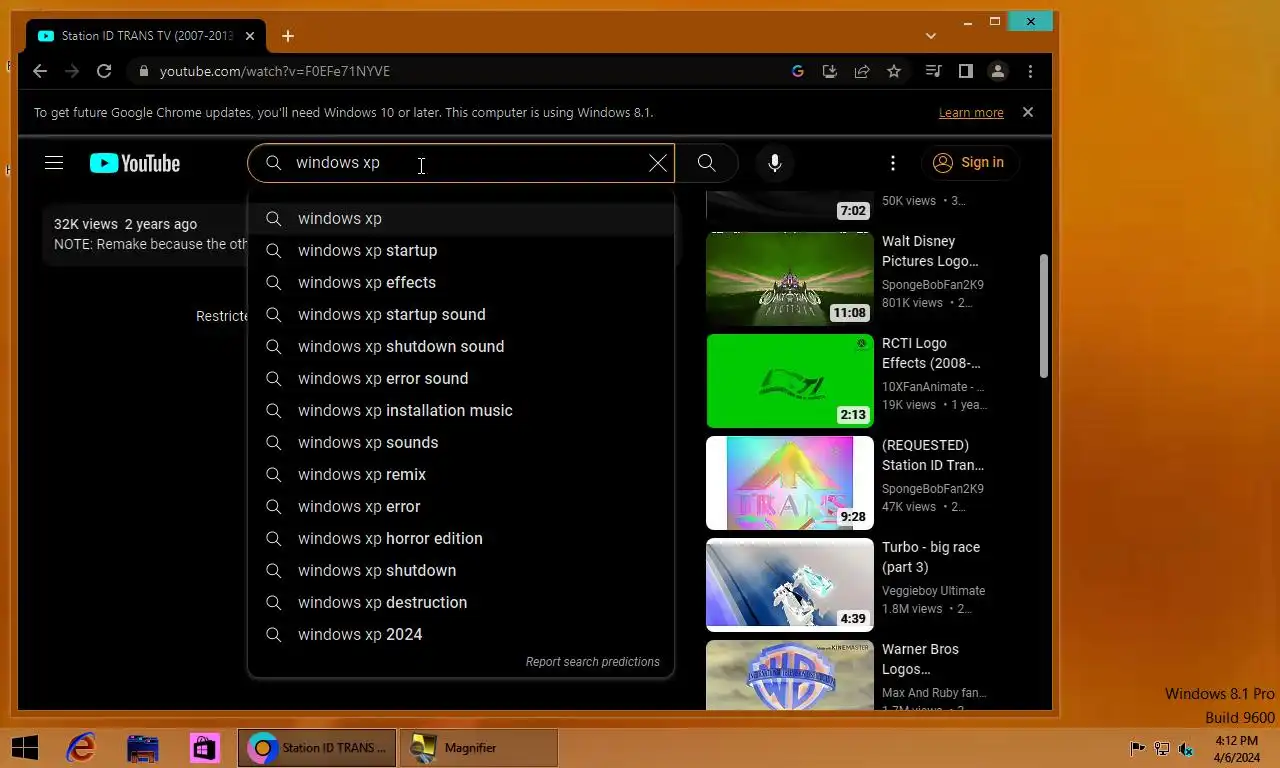Click the address bar URL
1280x768 pixels.
[x=275, y=71]
